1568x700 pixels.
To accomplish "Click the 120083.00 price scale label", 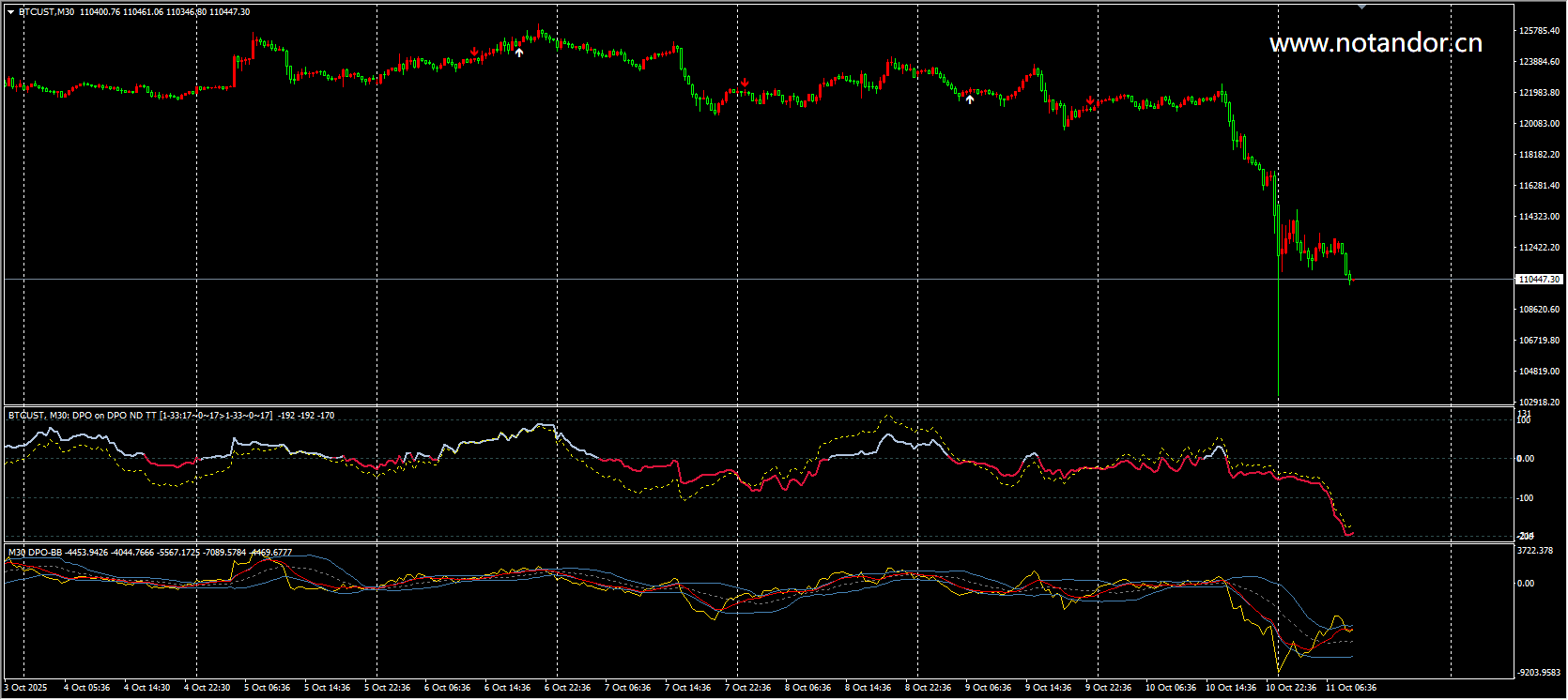I will (x=1539, y=124).
